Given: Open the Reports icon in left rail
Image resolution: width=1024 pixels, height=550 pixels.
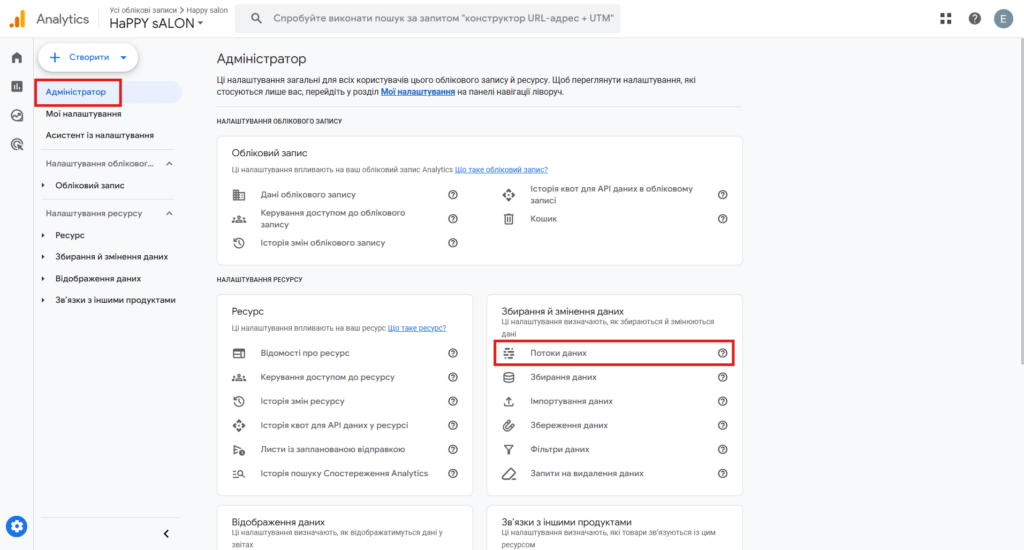Looking at the screenshot, I should point(16,86).
